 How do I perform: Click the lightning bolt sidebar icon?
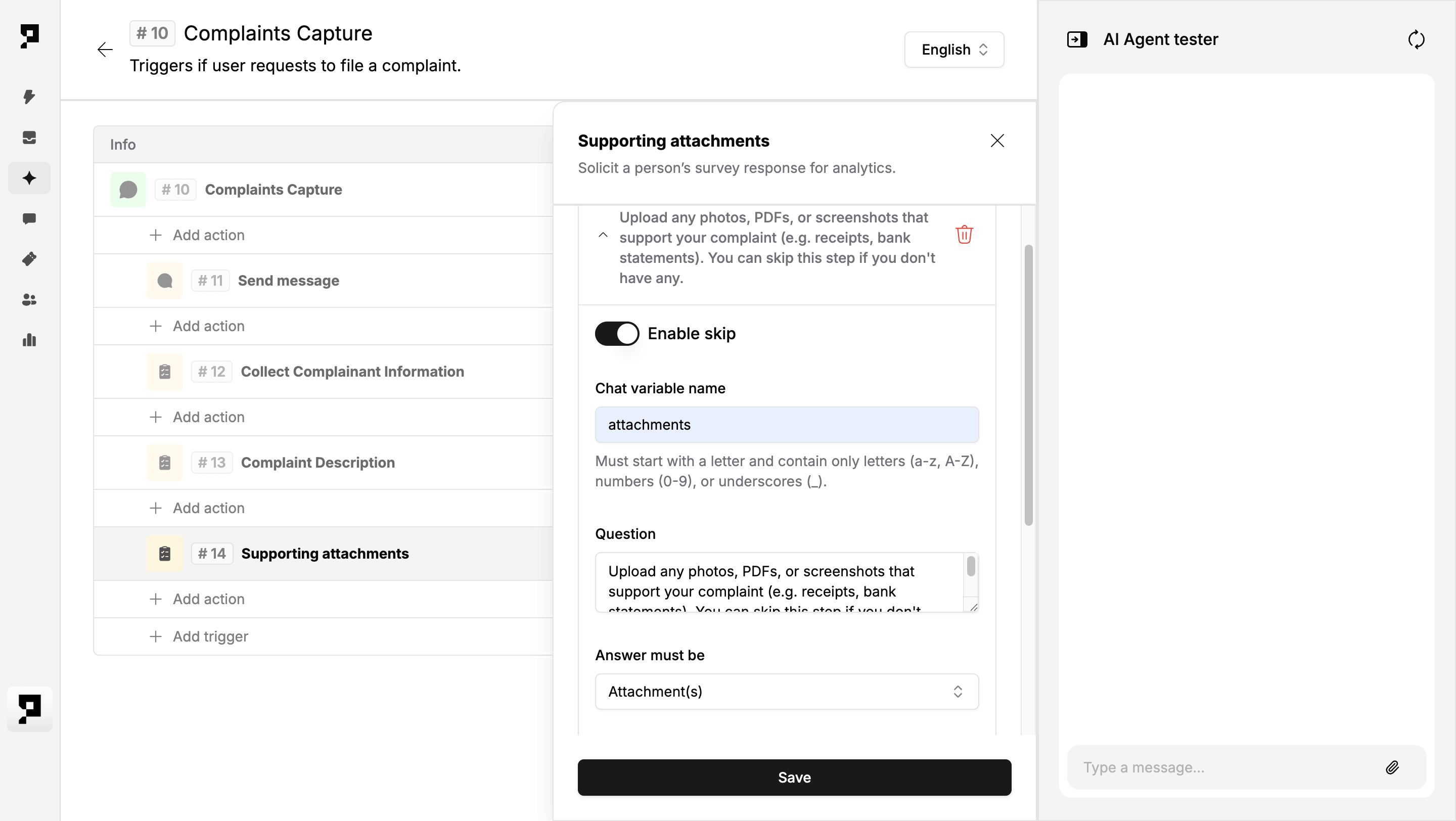[29, 96]
